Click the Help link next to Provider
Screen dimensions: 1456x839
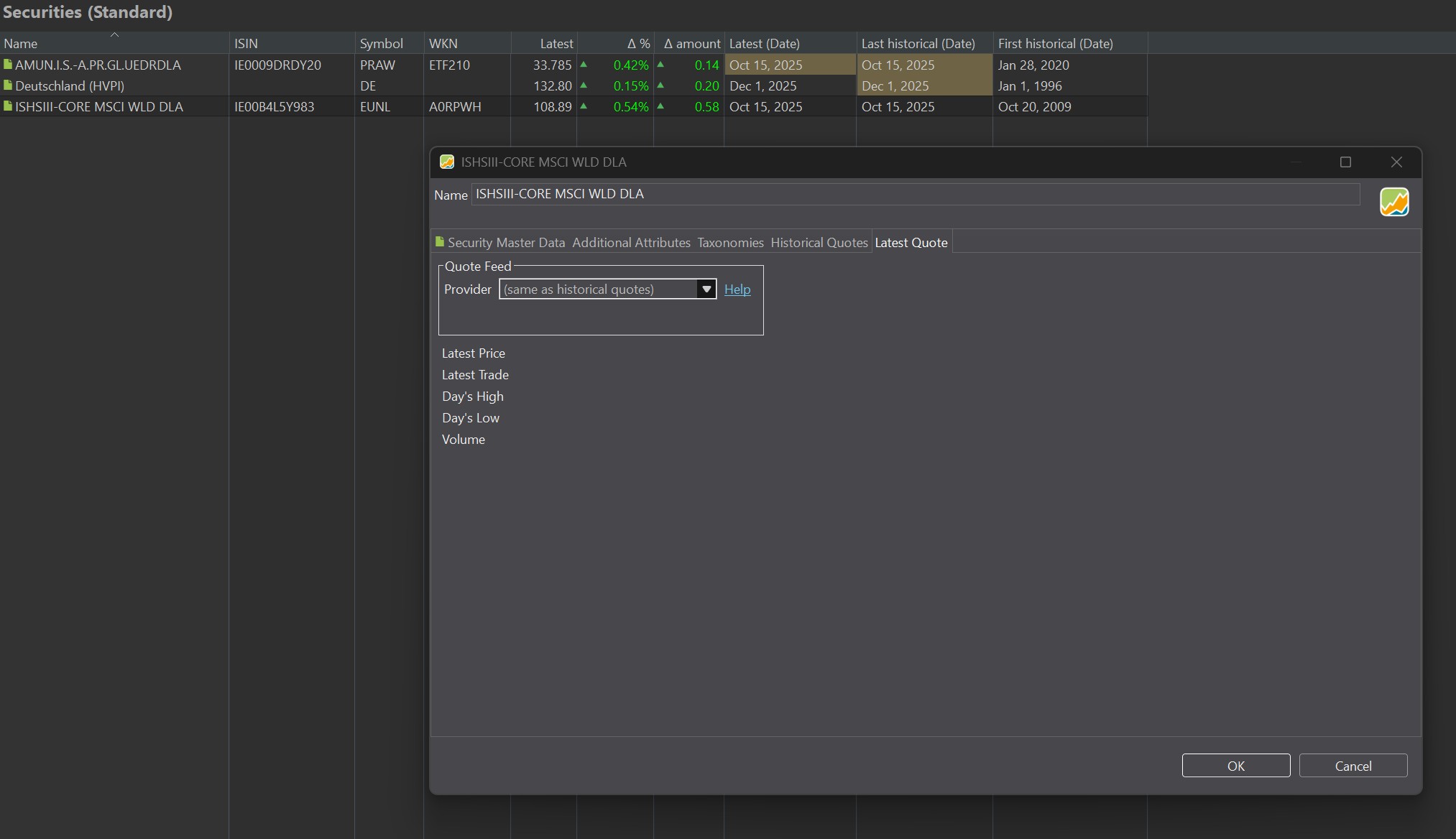pyautogui.click(x=737, y=289)
